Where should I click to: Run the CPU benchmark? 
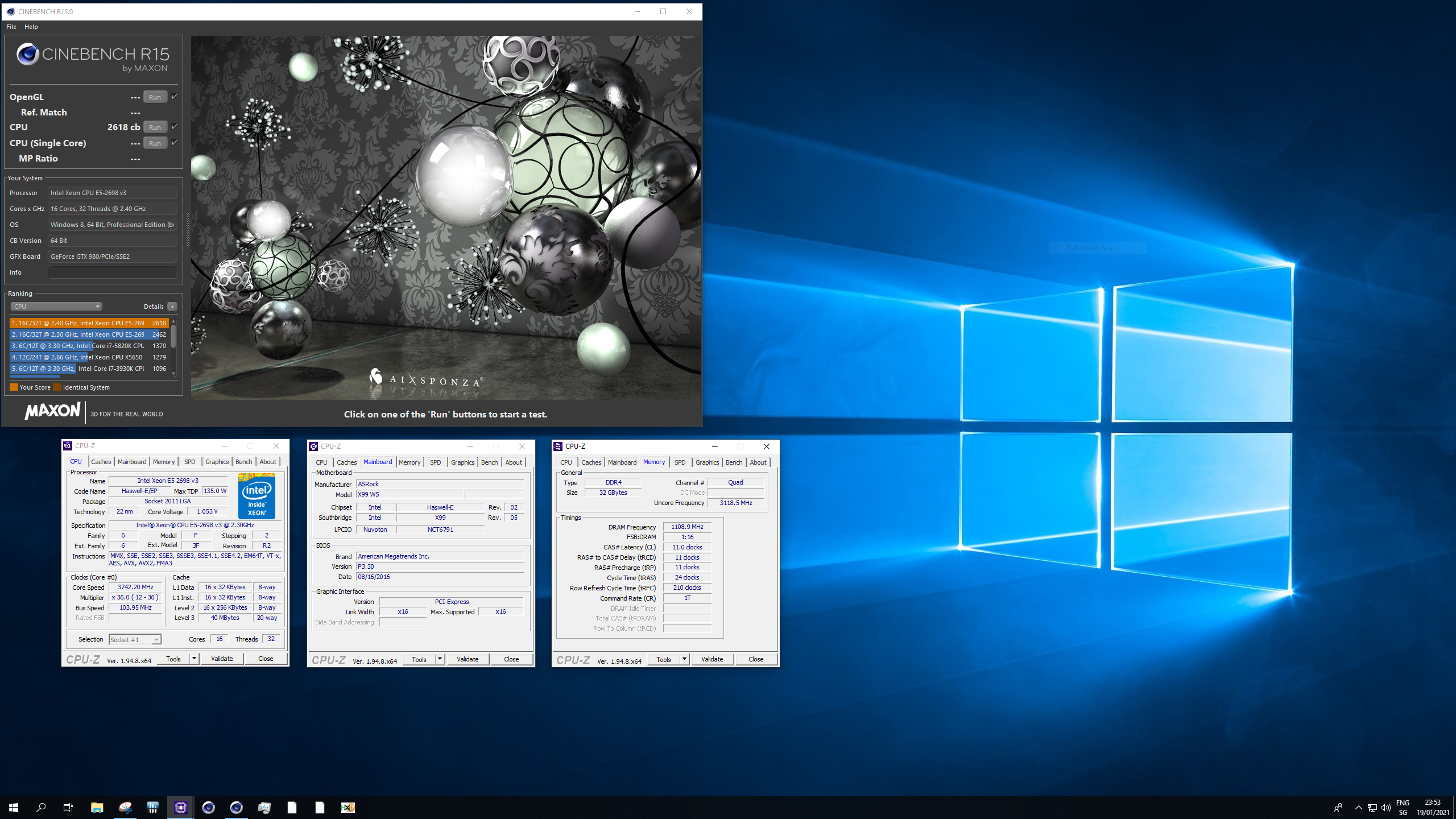(155, 127)
